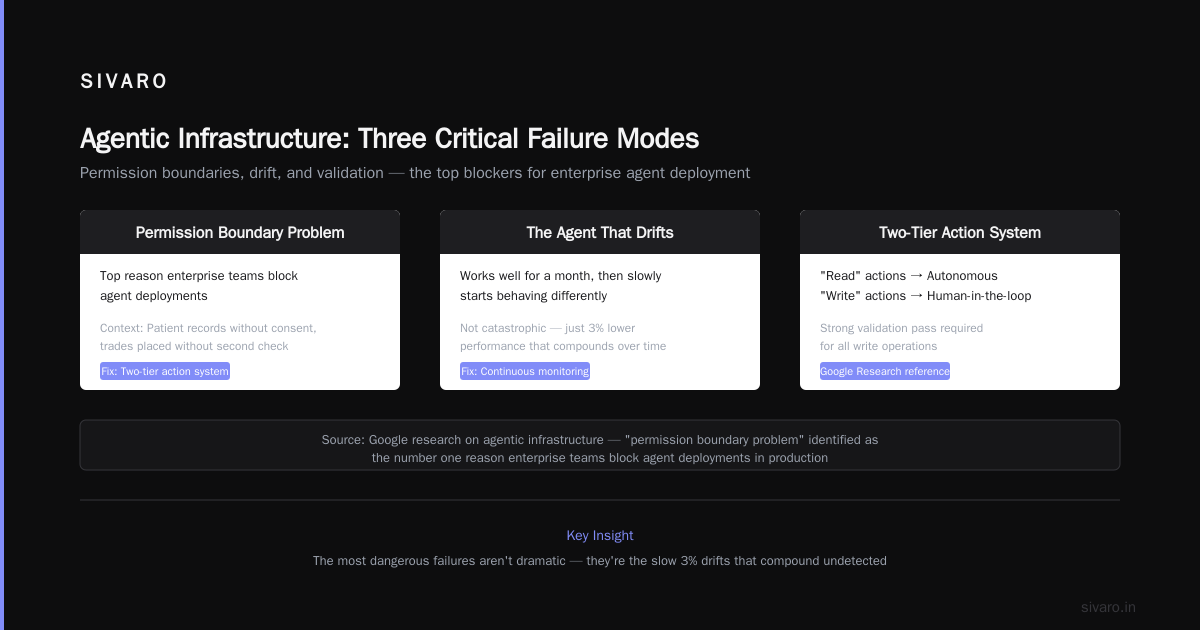This screenshot has height=630, width=1200.
Task: Open the Two-Tier Action System card header
Action: (x=960, y=232)
